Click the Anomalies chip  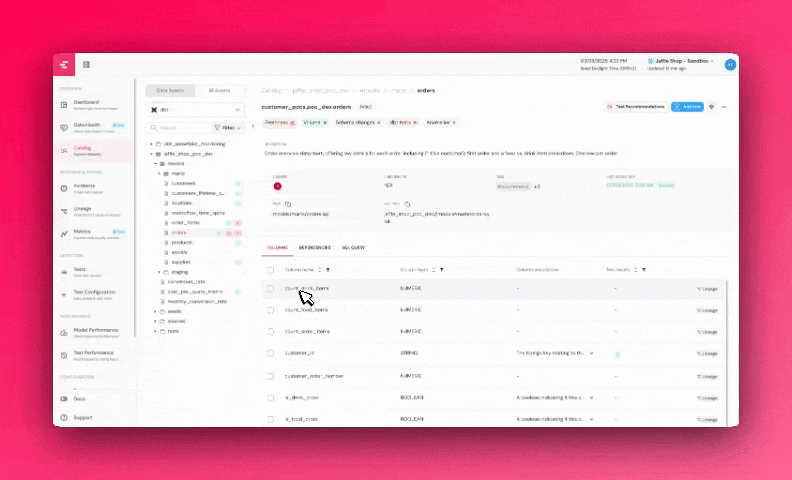pos(440,122)
